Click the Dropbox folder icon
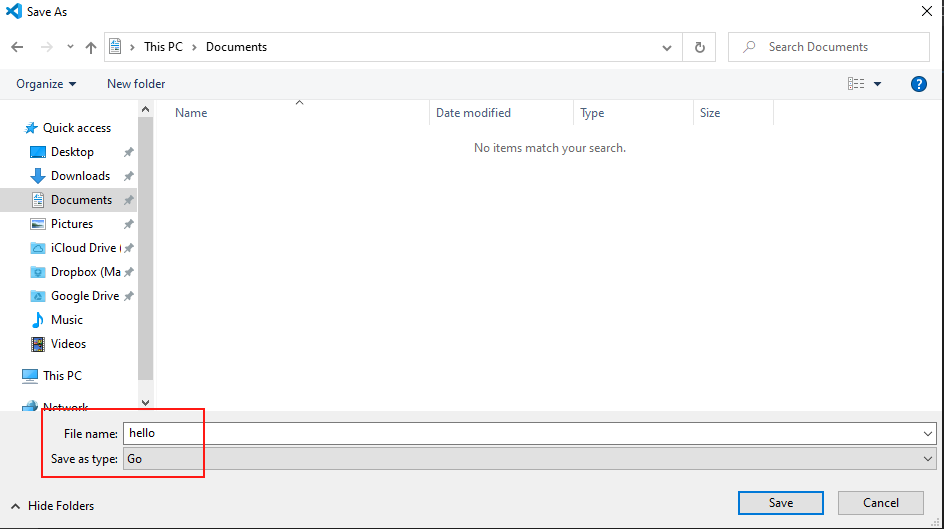The width and height of the screenshot is (944, 529). (37, 272)
